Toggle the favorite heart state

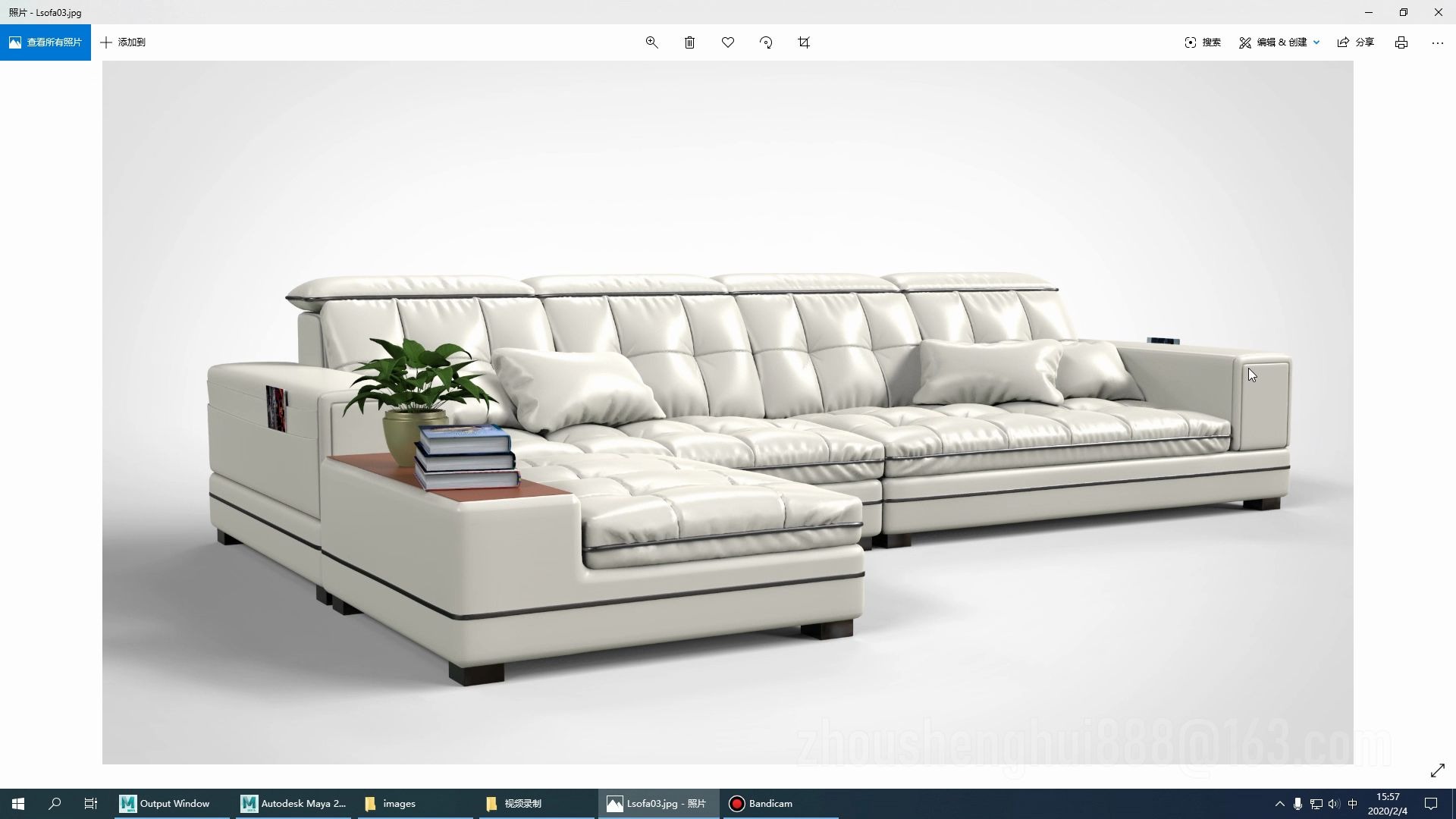(728, 42)
